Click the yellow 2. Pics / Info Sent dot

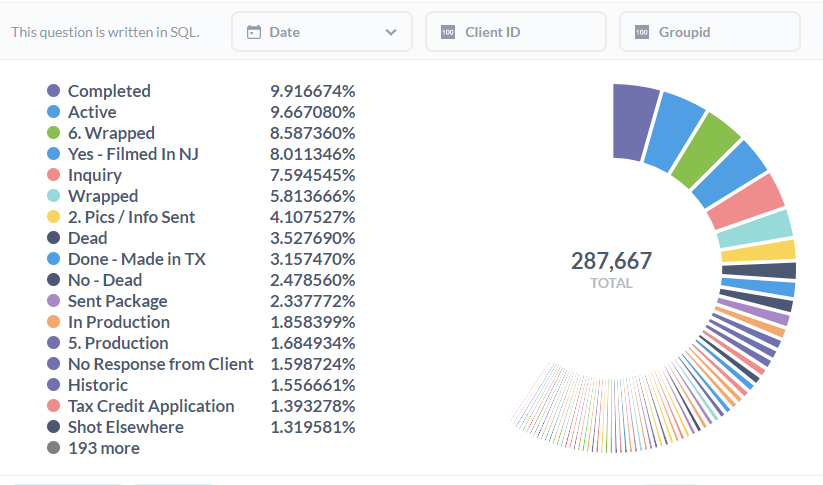point(54,217)
